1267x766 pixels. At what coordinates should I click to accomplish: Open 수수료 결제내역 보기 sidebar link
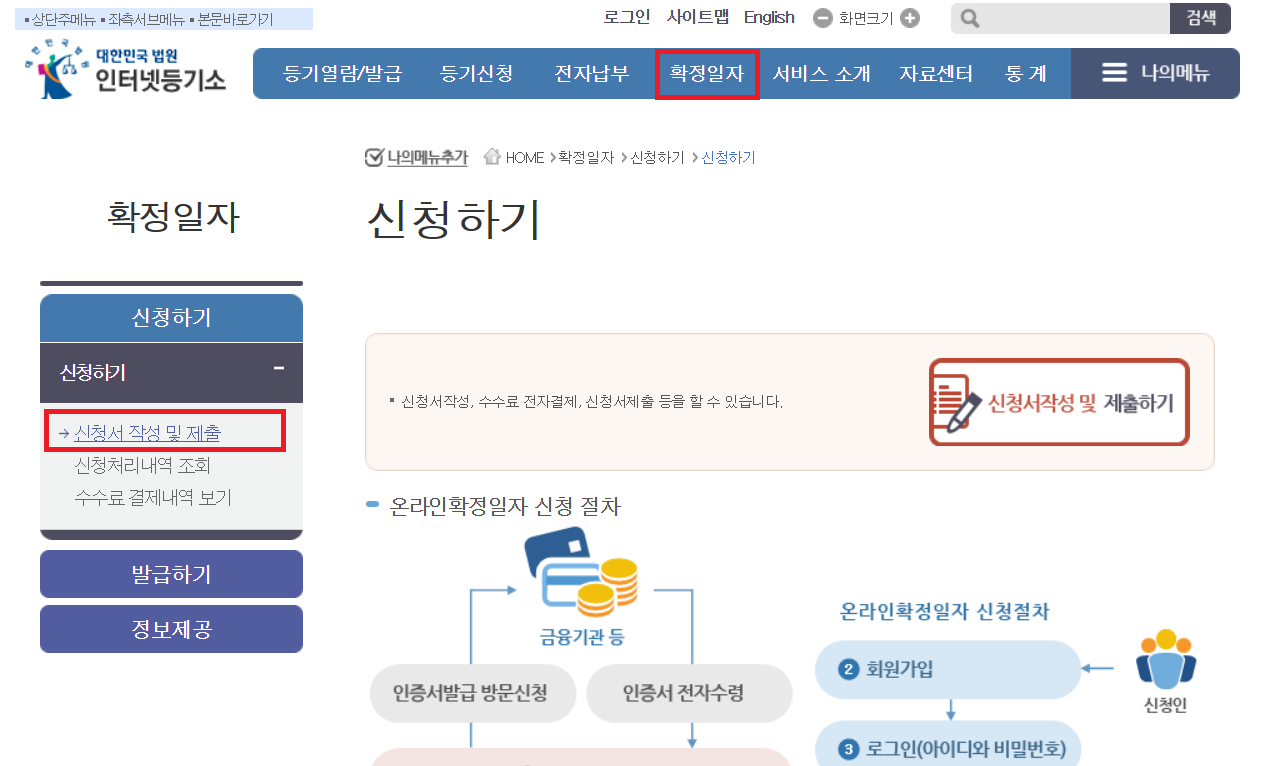(153, 497)
